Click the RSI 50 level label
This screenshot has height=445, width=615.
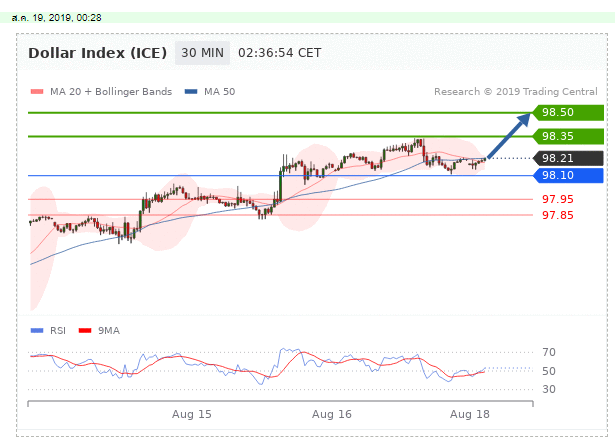point(549,371)
